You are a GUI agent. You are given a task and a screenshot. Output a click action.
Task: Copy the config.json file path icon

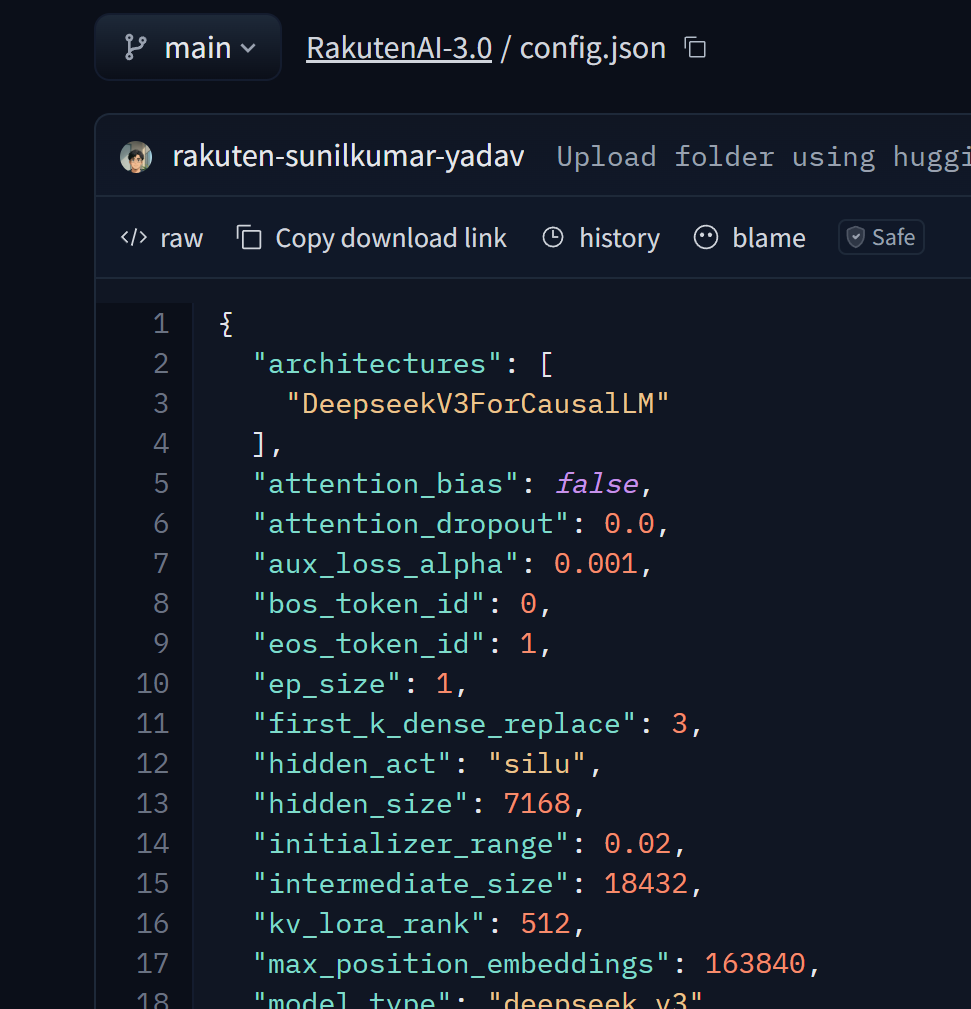[695, 48]
